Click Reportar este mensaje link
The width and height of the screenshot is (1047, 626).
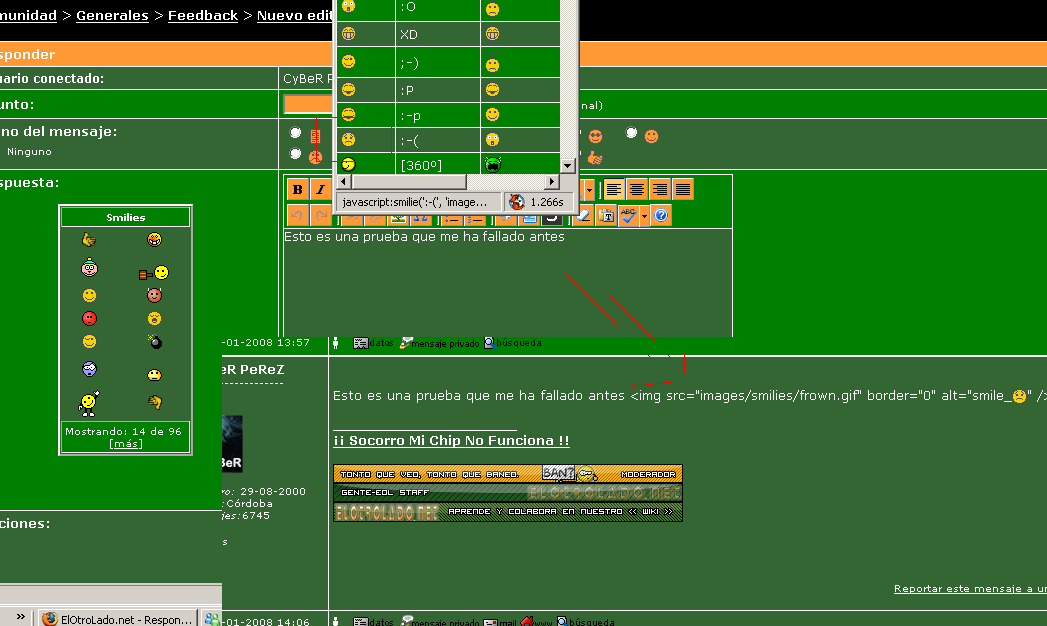[x=970, y=589]
